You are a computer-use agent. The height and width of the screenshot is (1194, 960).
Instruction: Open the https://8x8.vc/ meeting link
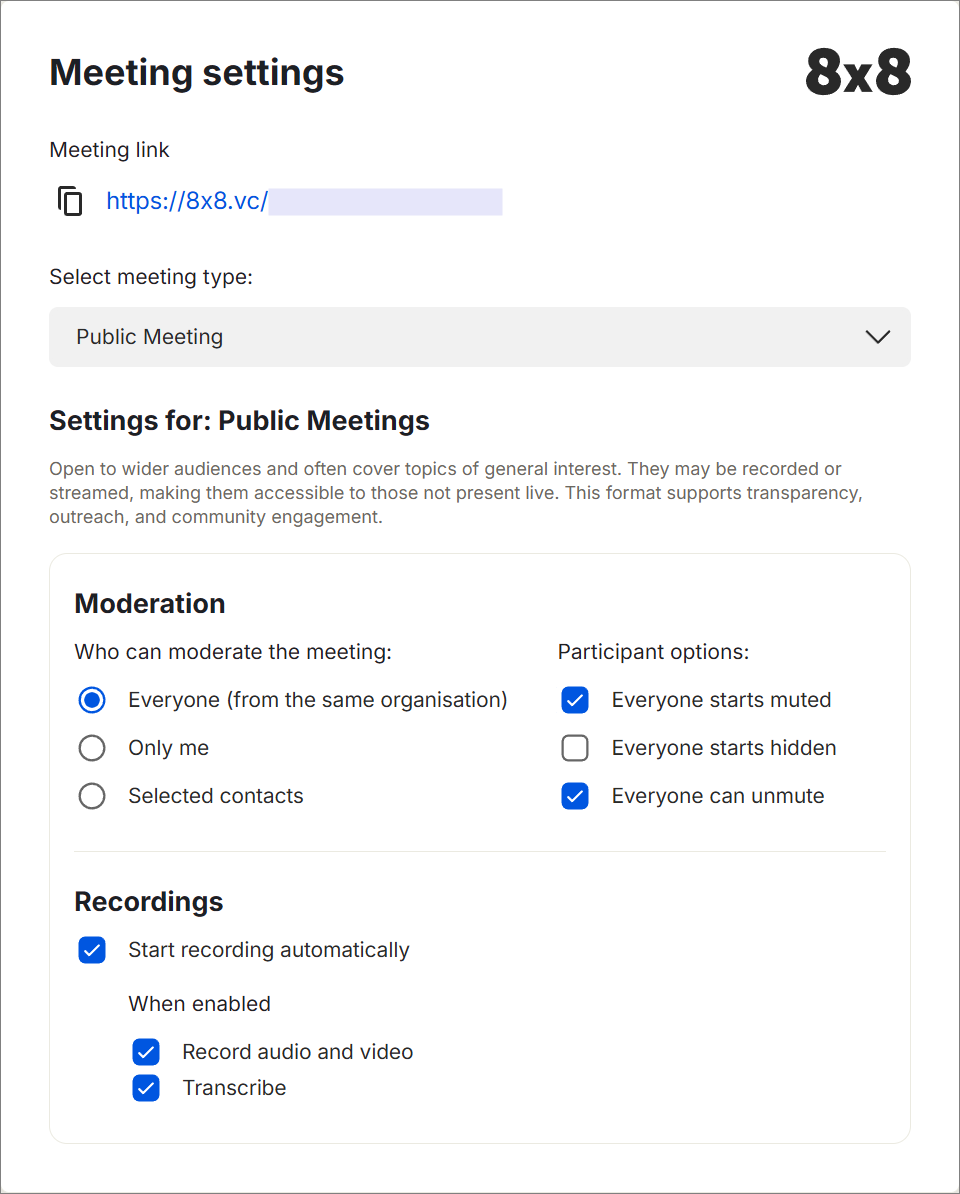pyautogui.click(x=187, y=201)
